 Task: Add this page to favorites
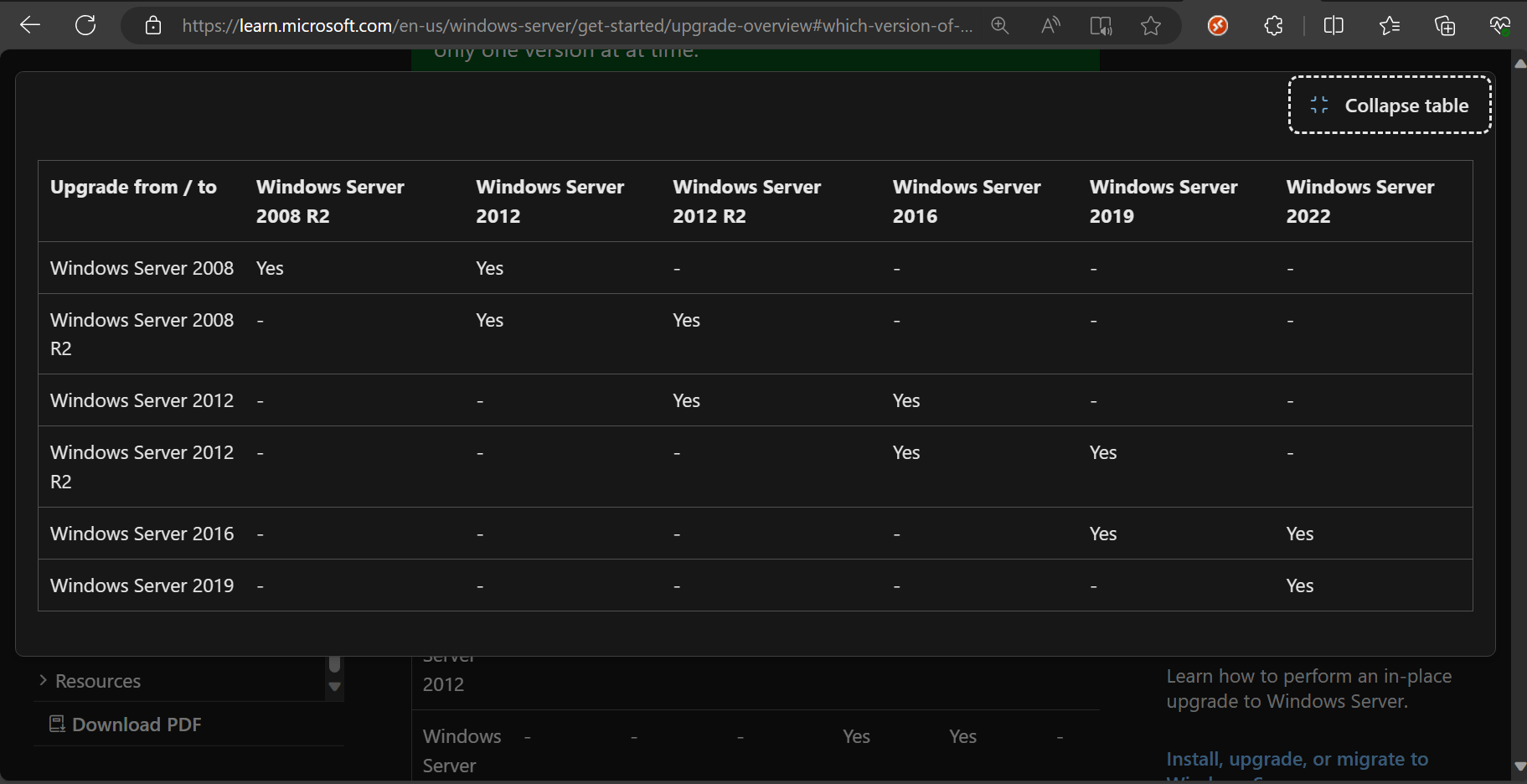1151,25
